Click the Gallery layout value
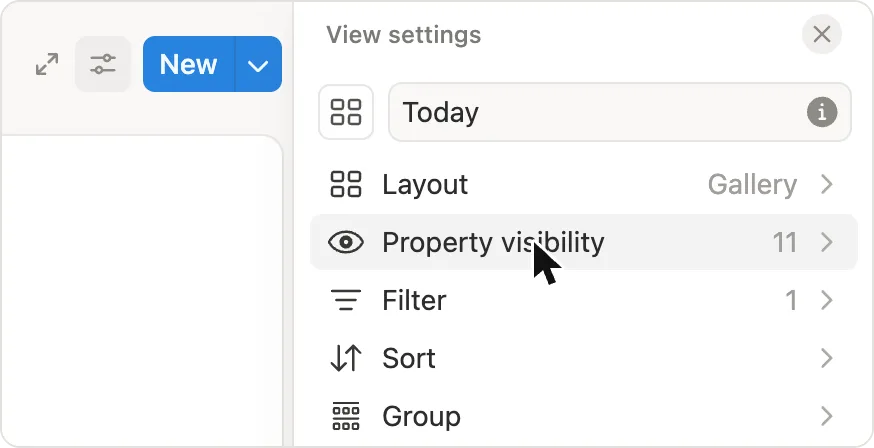874x448 pixels. [x=752, y=184]
